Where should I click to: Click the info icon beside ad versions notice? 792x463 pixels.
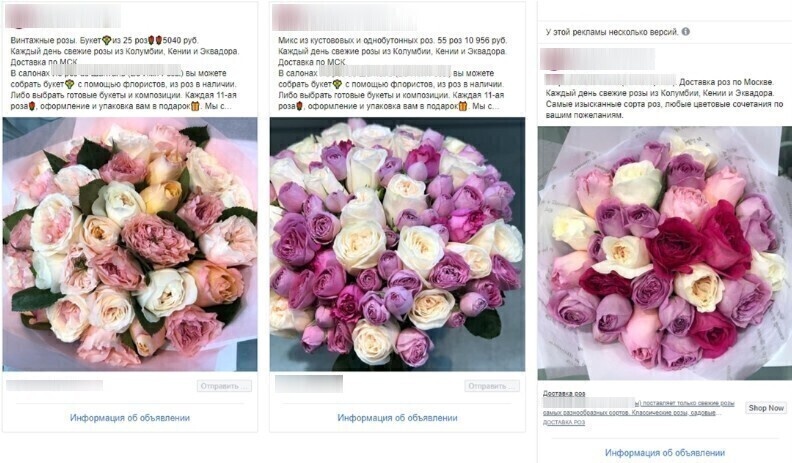click(x=685, y=31)
